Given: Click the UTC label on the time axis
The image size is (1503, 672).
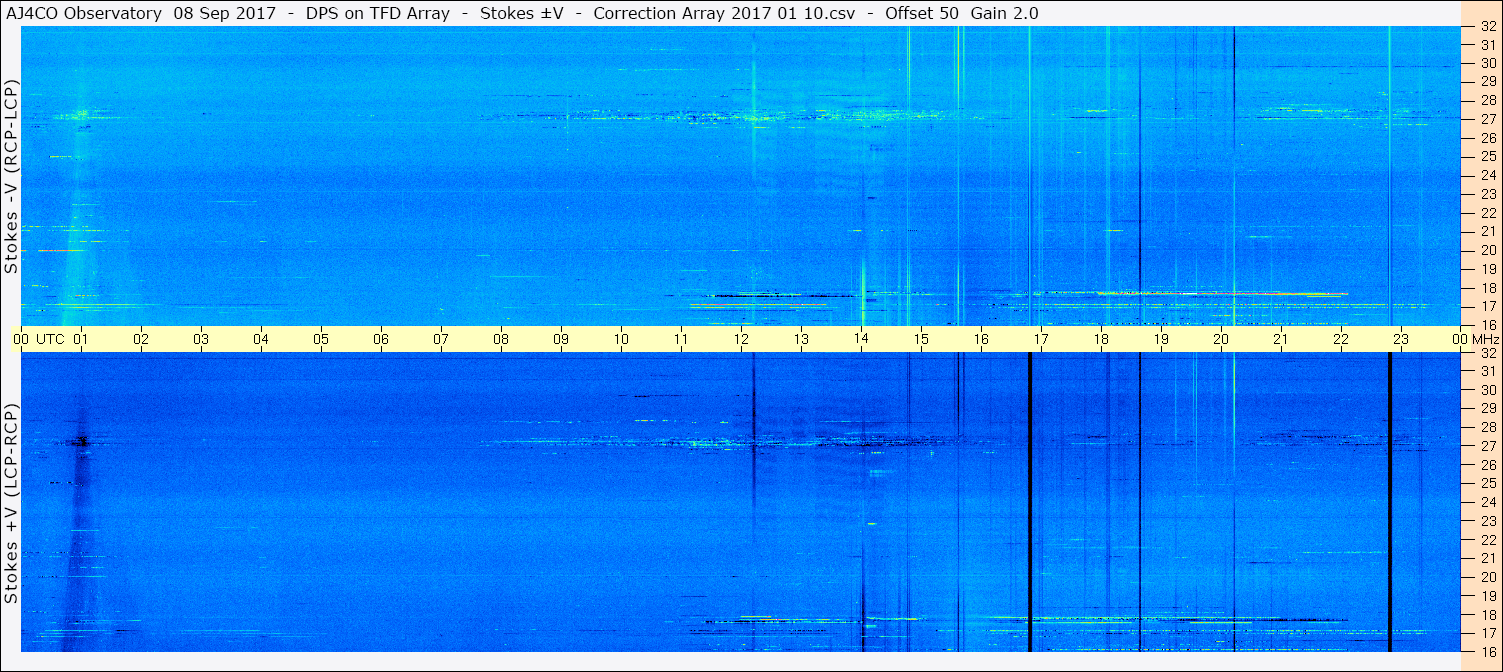Looking at the screenshot, I should click(50, 339).
